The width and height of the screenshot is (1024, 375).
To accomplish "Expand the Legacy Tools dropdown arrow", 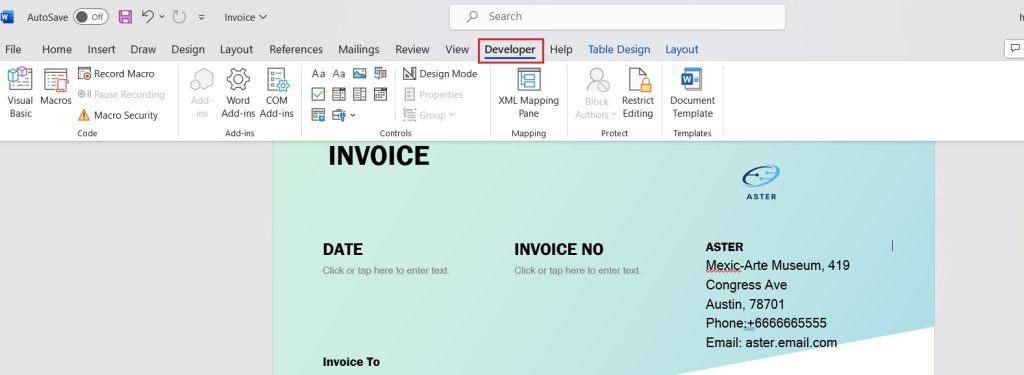I will coord(353,116).
